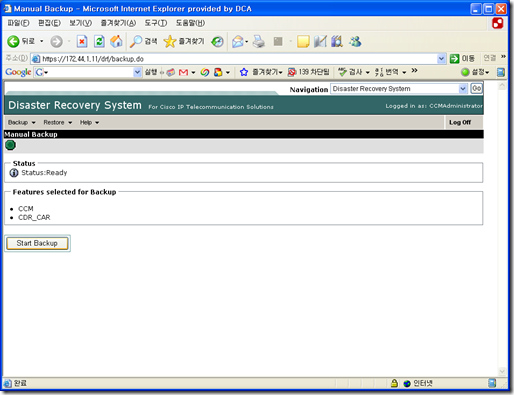Image resolution: width=514 pixels, height=395 pixels.
Task: Click the Stop page loading icon
Action: 82,42
